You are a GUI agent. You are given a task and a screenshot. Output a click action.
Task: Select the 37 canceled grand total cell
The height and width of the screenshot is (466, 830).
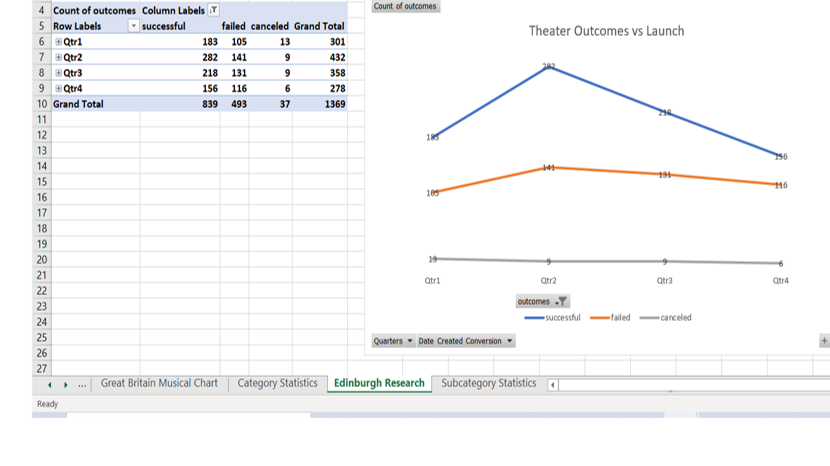click(270, 104)
